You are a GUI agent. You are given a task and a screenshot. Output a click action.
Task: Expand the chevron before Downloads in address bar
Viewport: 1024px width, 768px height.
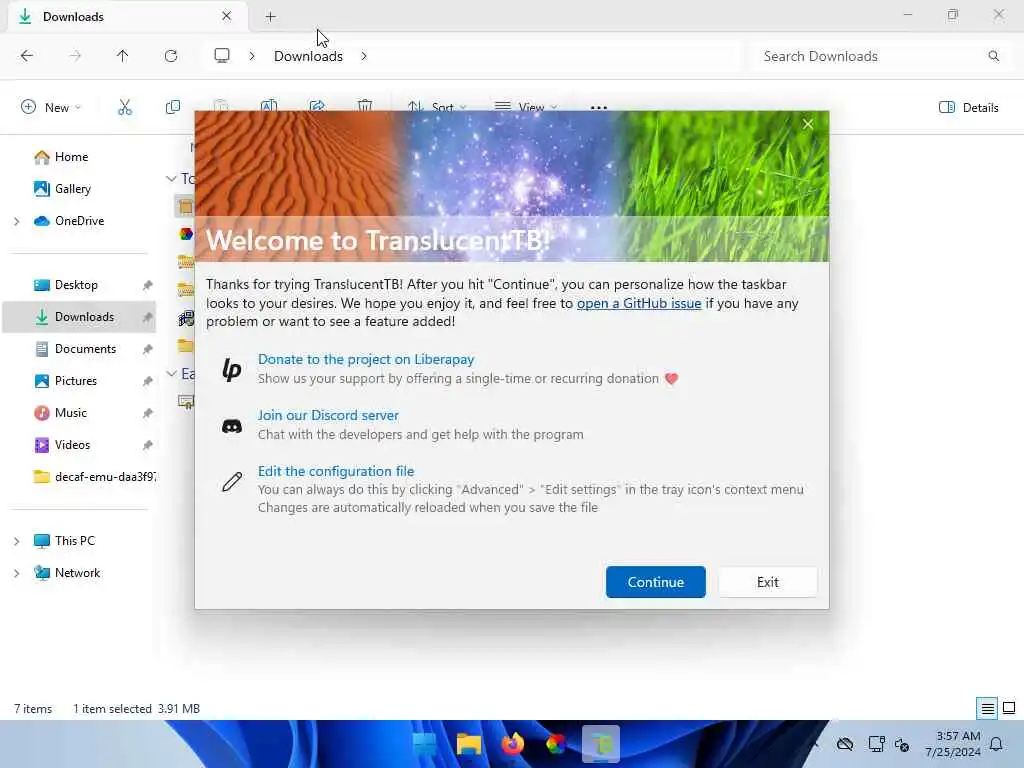[x=252, y=56]
